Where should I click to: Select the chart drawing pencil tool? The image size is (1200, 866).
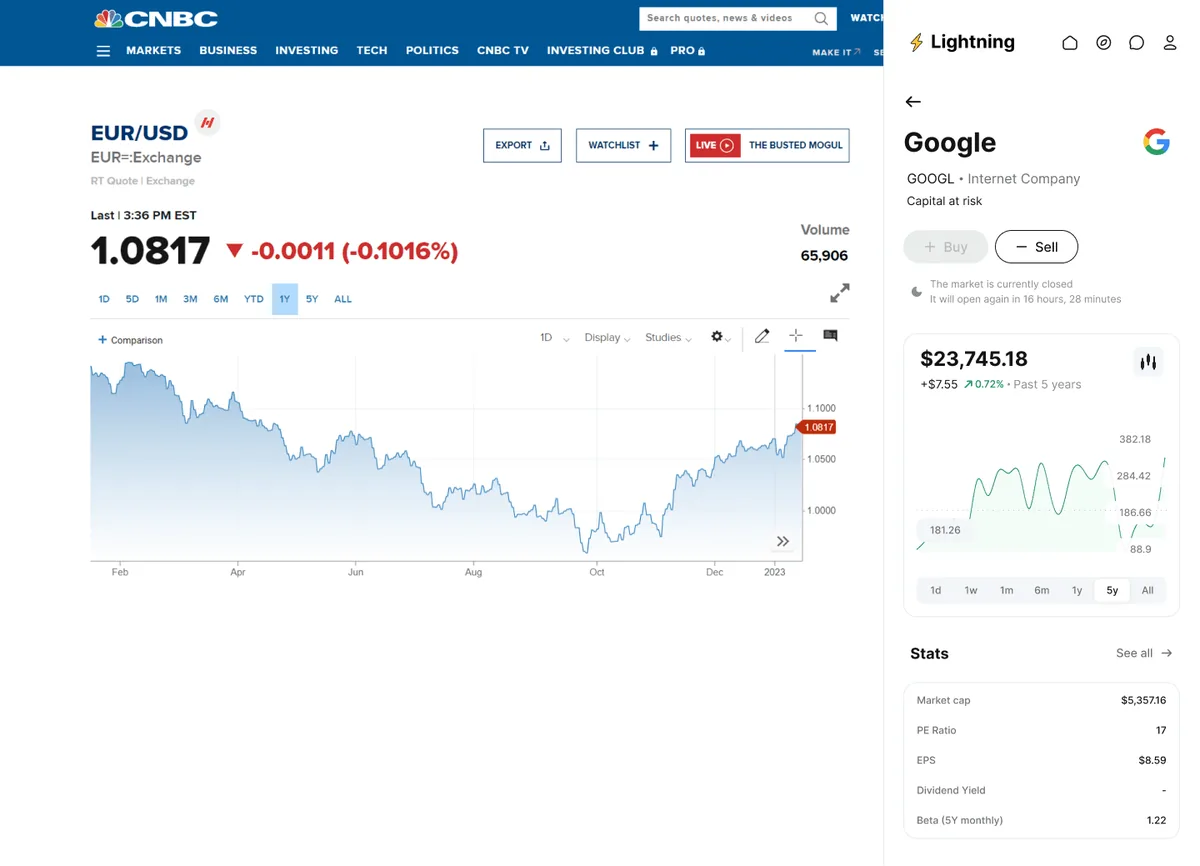[762, 336]
